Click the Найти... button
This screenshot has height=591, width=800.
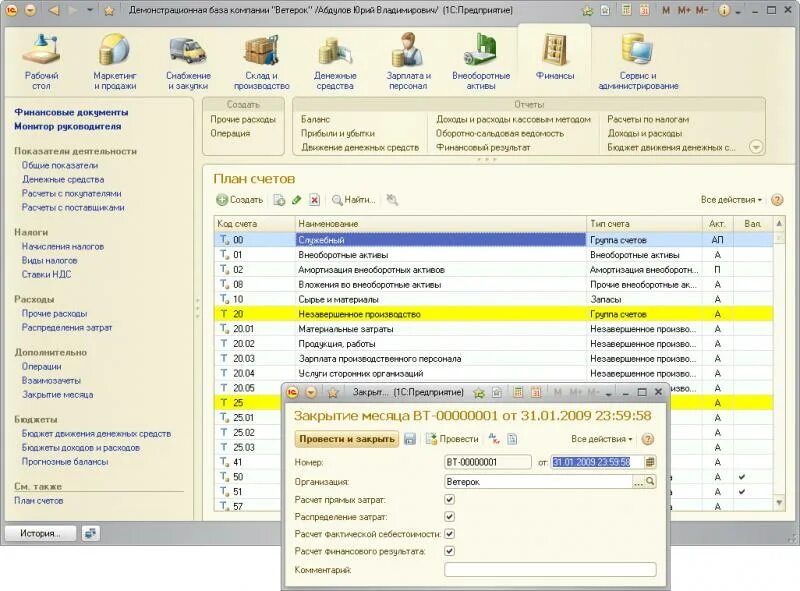[354, 200]
